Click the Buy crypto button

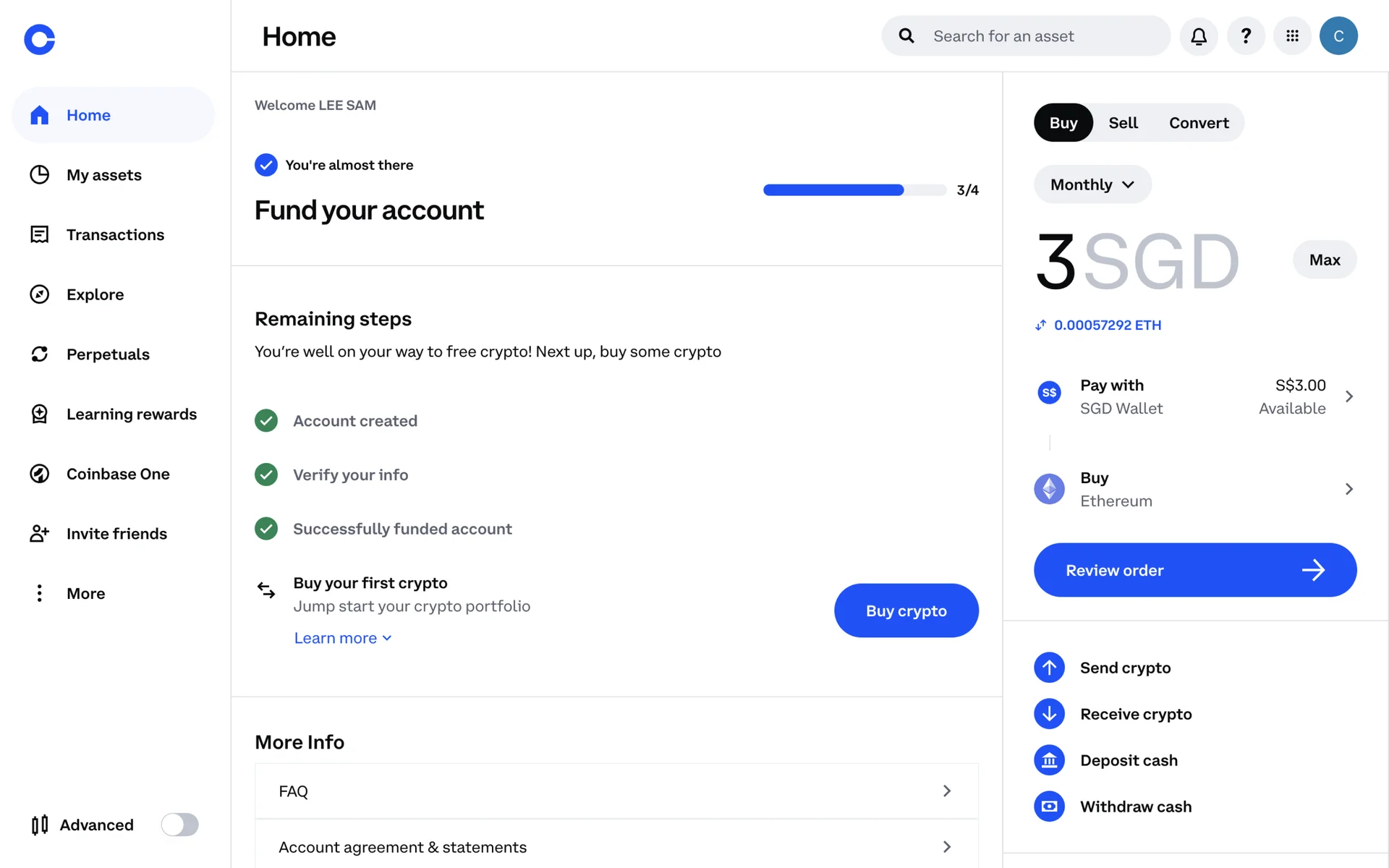(906, 610)
